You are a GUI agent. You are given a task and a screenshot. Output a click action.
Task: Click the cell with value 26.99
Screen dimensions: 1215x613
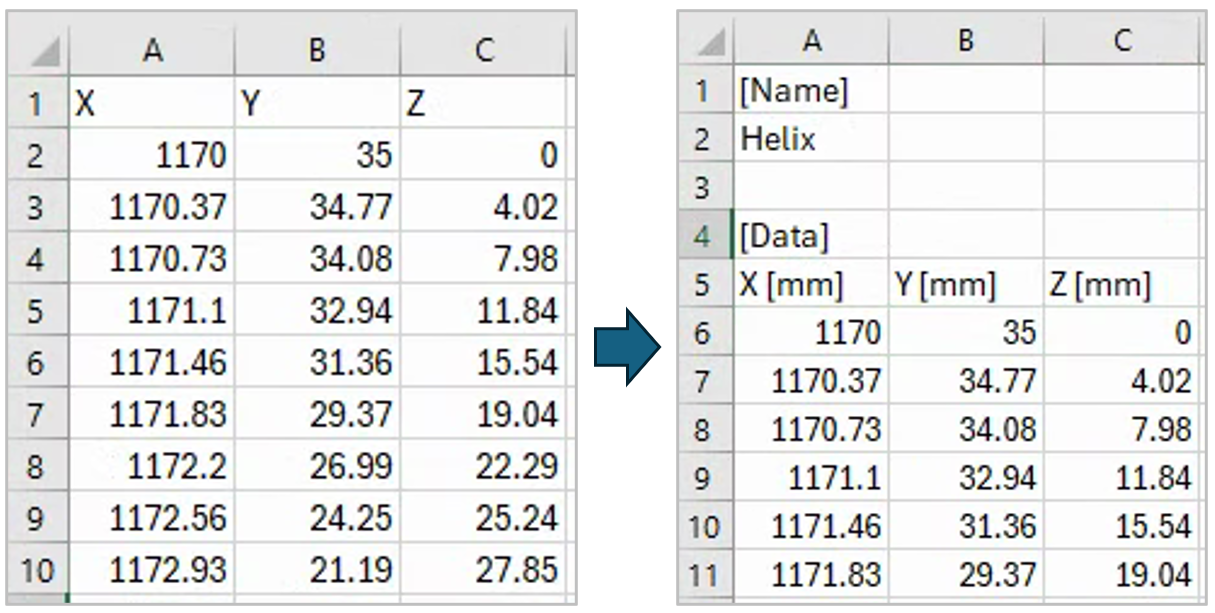click(317, 467)
